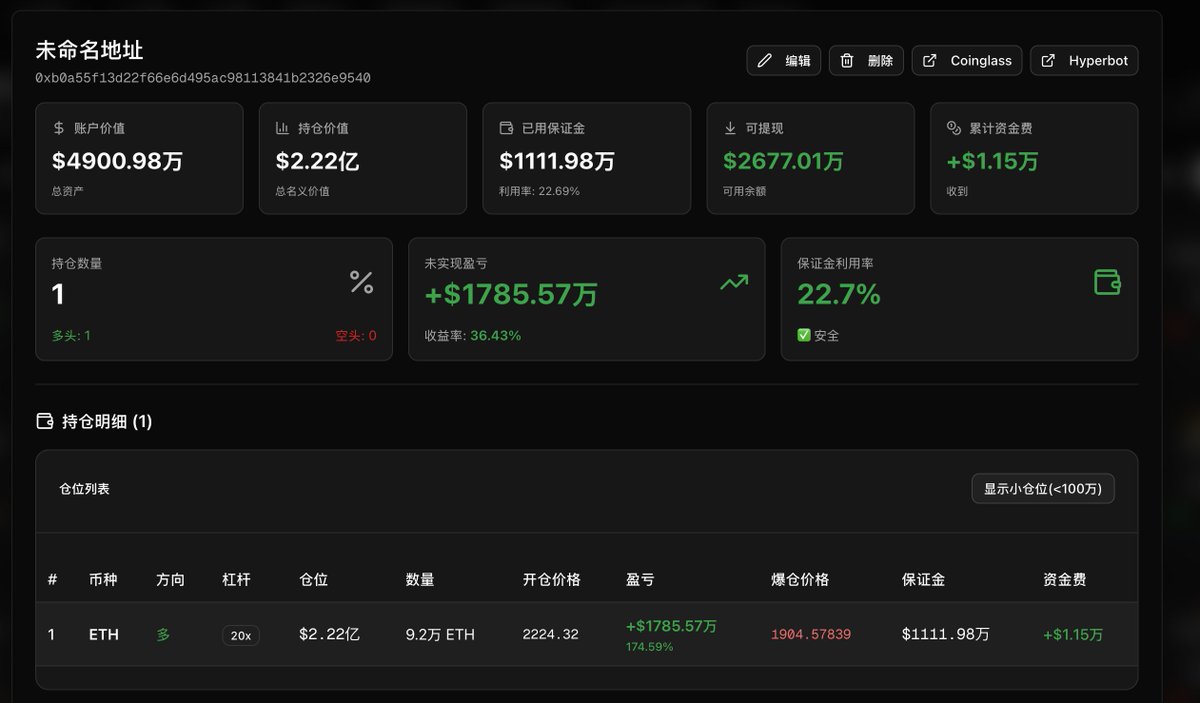Click the 编辑 edit button
1200x703 pixels.
(x=784, y=61)
